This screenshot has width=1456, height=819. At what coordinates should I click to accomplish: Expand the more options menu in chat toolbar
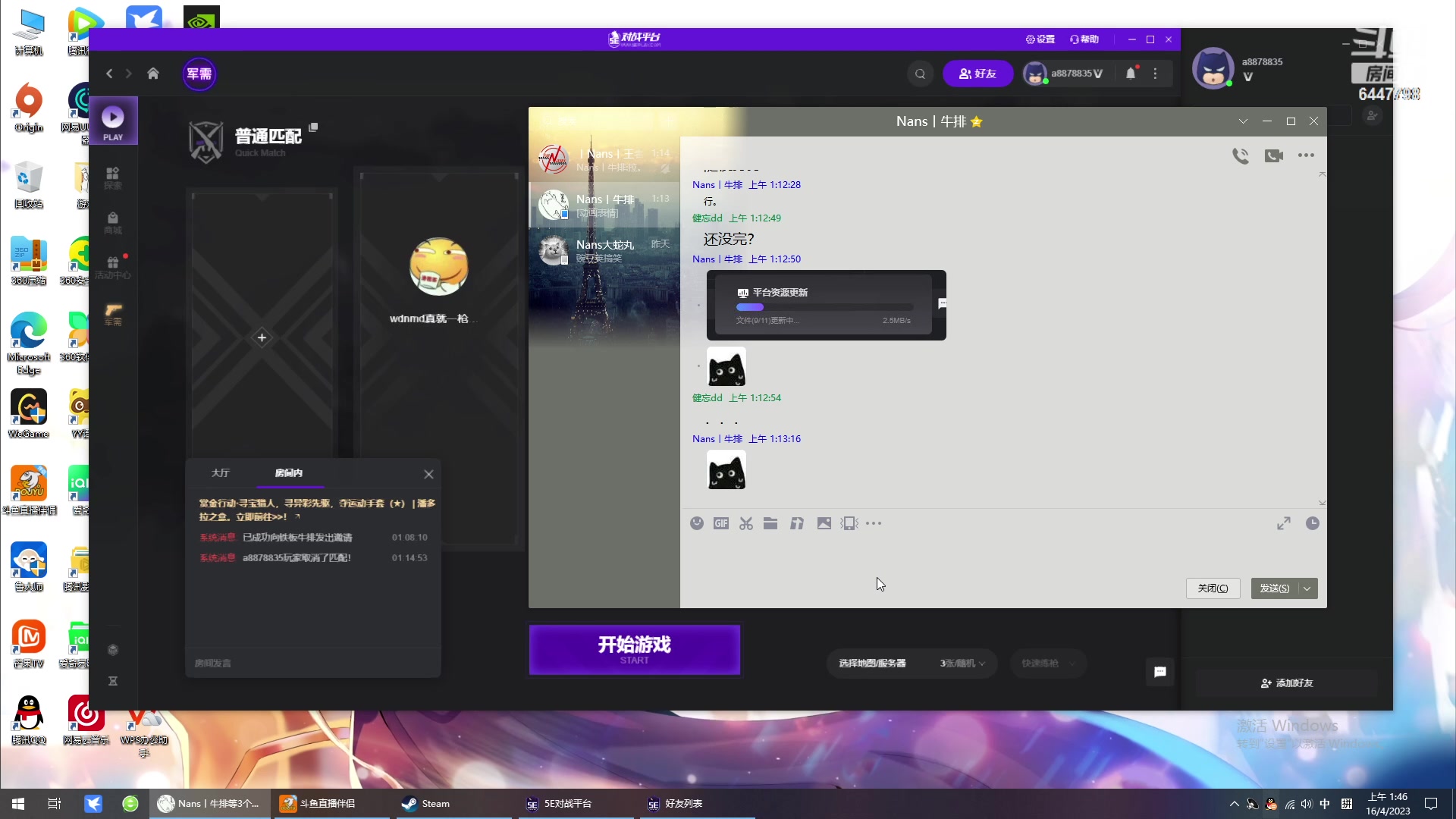click(x=874, y=522)
